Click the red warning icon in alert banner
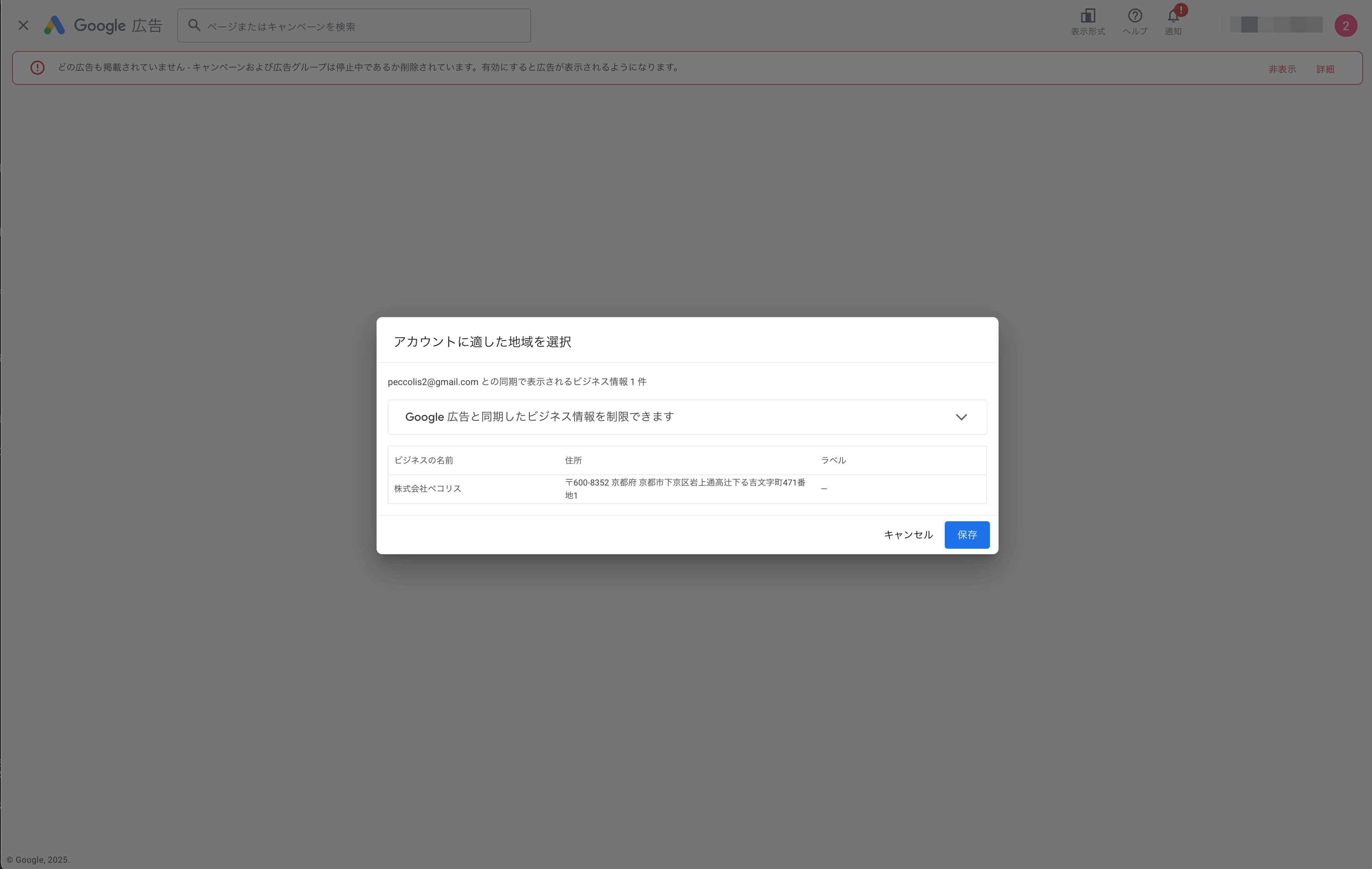 pyautogui.click(x=38, y=68)
